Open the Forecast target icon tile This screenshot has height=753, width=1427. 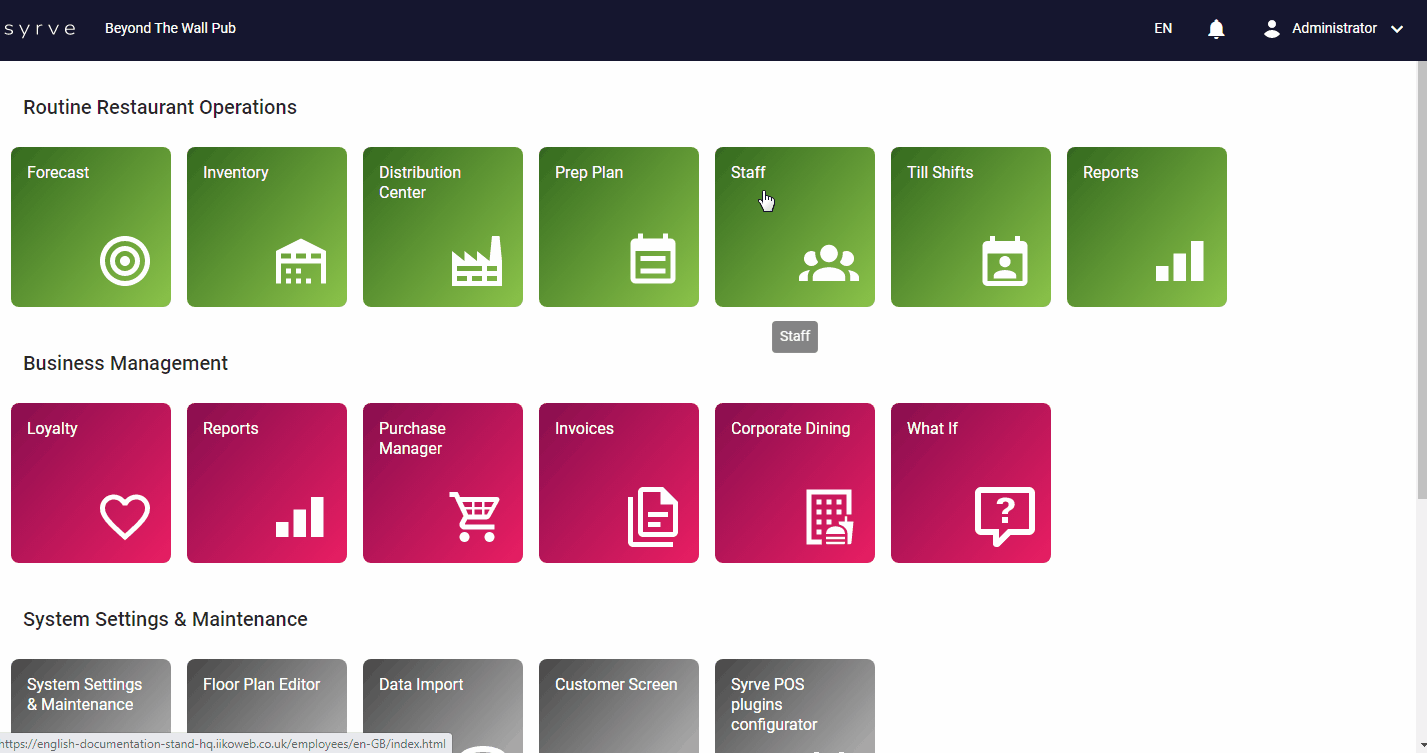125,262
